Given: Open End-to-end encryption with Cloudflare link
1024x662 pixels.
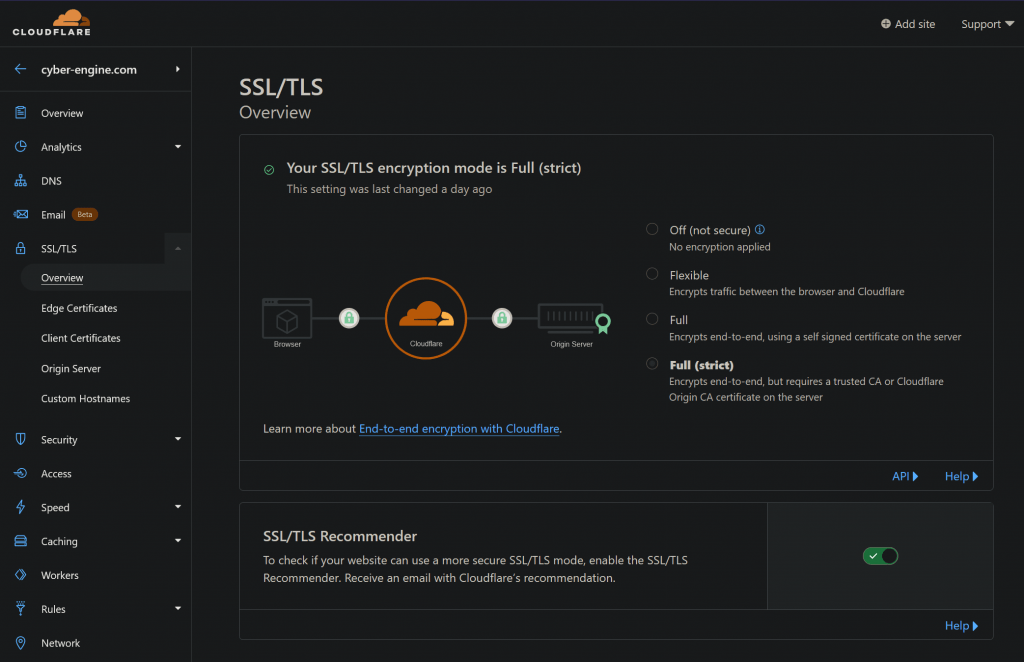Looking at the screenshot, I should tap(459, 429).
